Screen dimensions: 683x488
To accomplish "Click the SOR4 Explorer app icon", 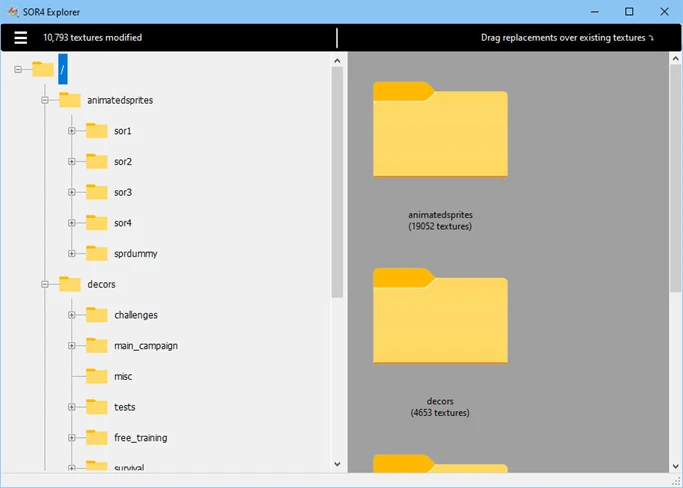I will (13, 12).
